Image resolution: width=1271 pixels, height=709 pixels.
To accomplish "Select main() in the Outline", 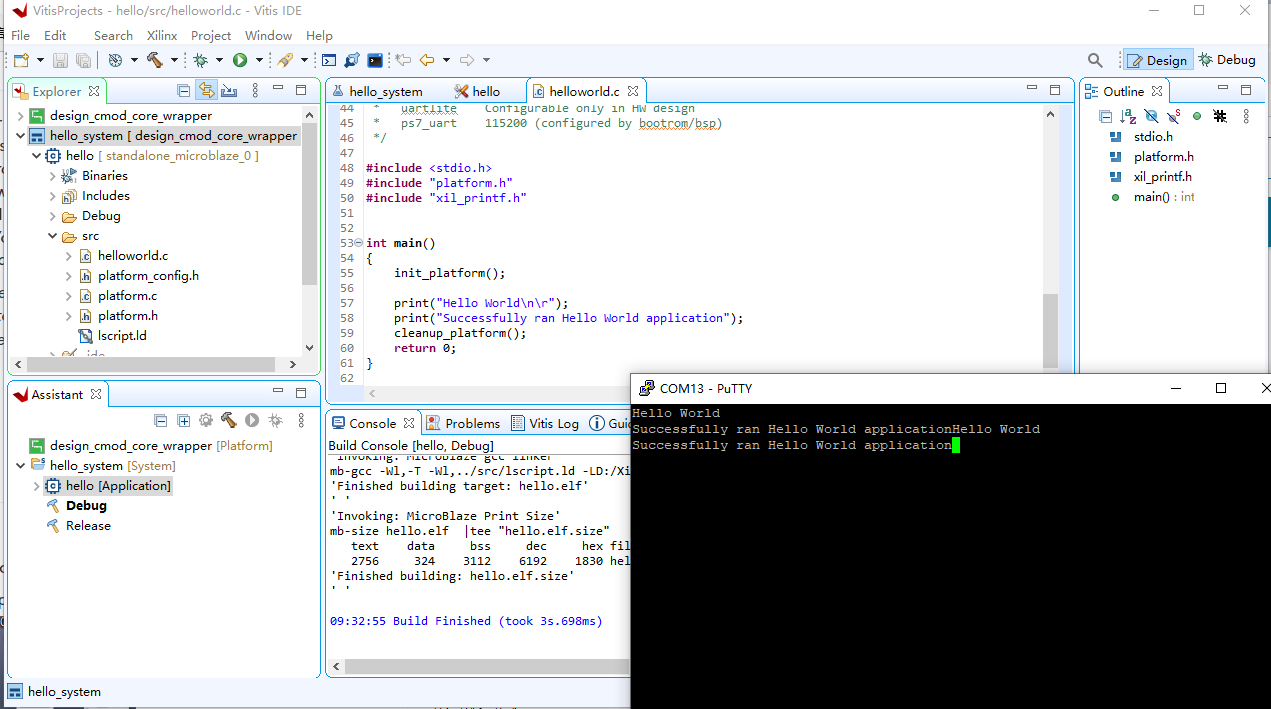I will 1151,197.
